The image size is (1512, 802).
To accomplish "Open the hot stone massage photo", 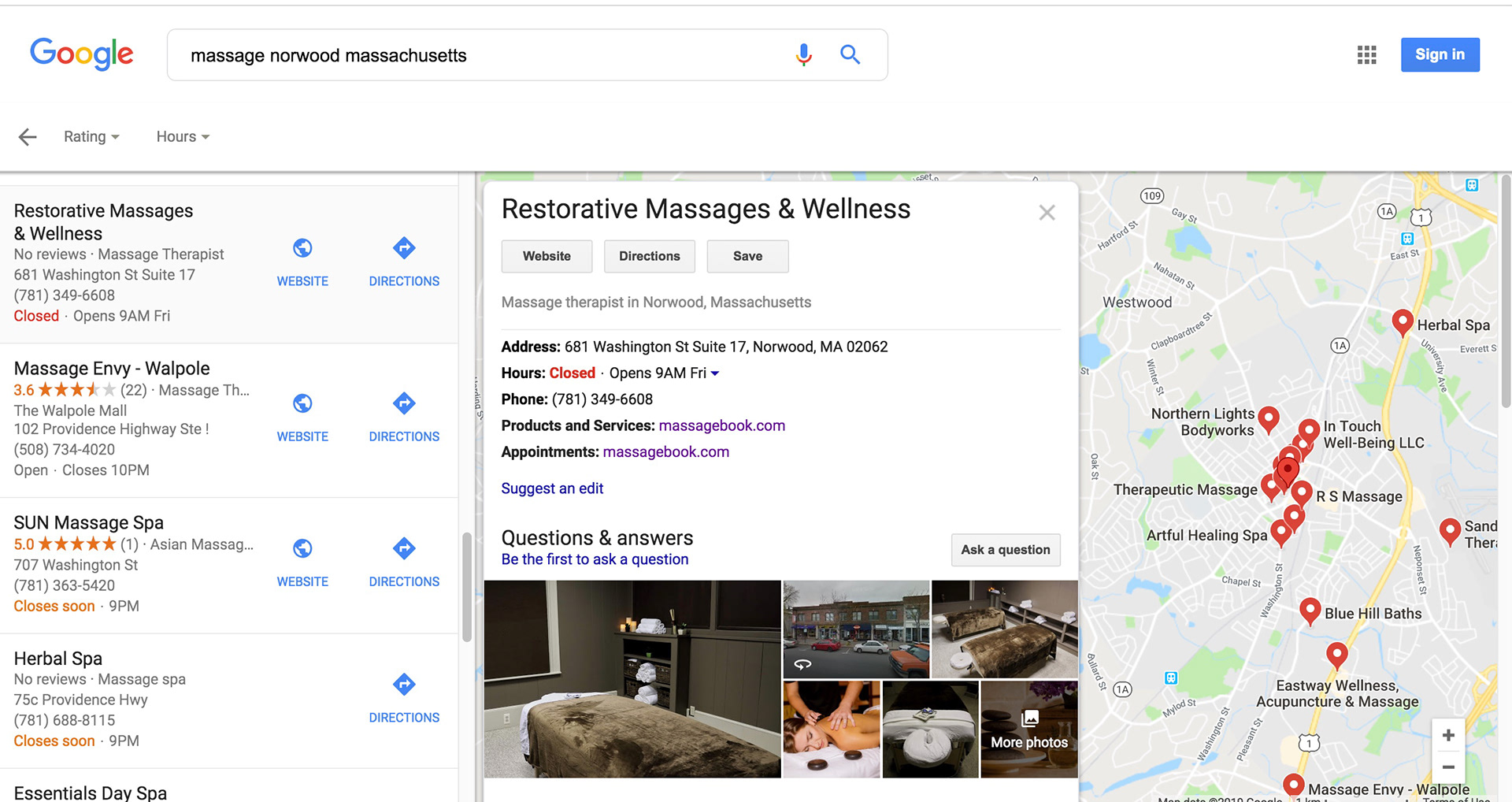I will point(832,730).
